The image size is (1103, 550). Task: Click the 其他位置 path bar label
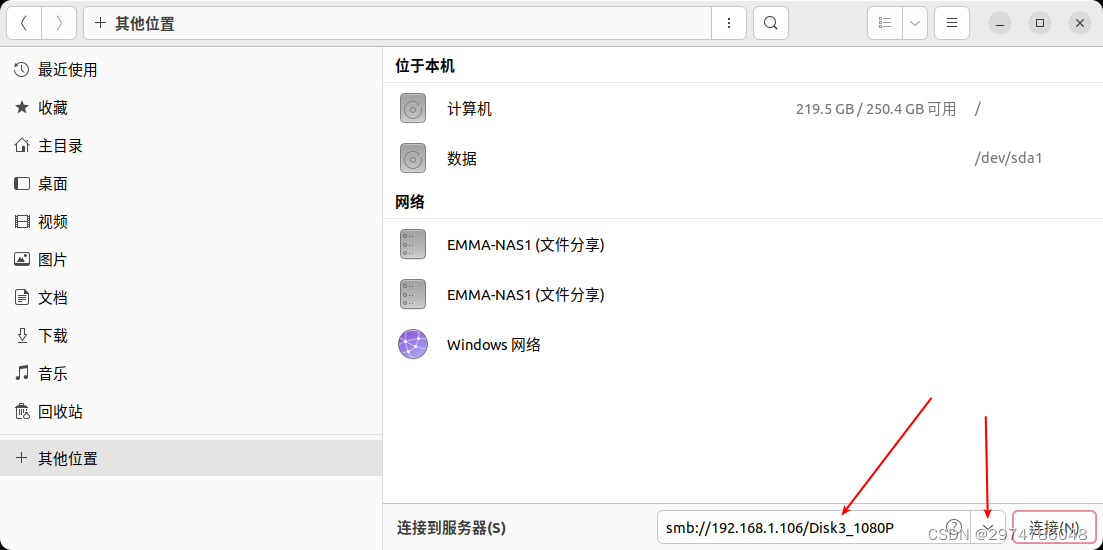click(145, 24)
